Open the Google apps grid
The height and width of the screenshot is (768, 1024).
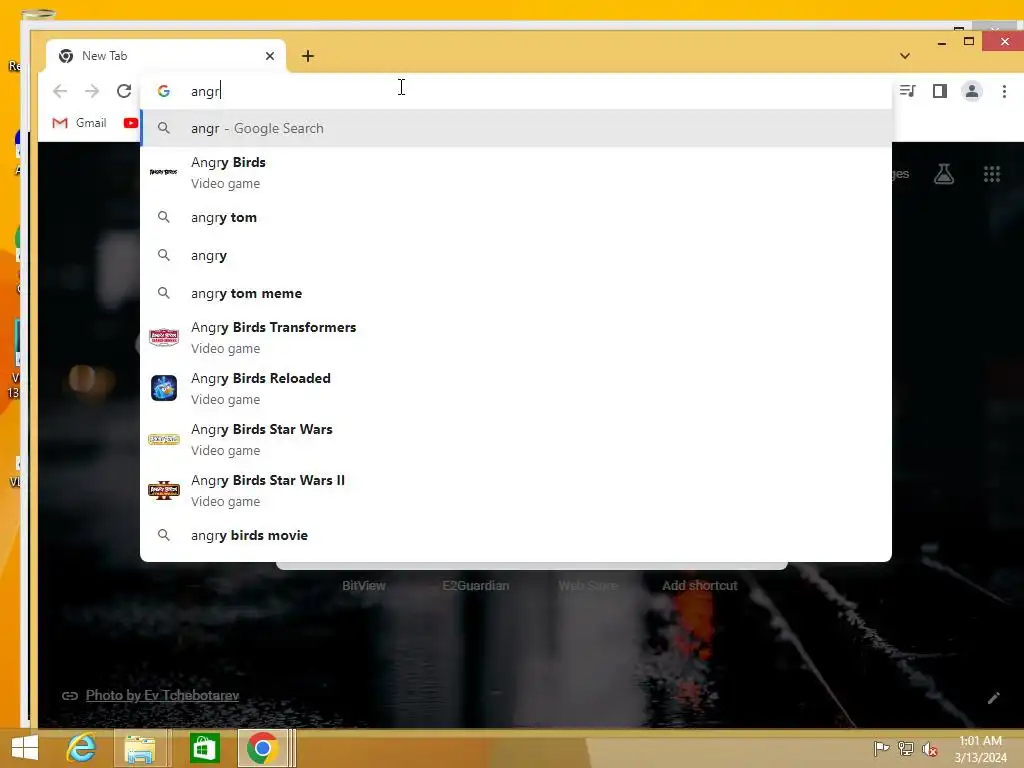[991, 174]
